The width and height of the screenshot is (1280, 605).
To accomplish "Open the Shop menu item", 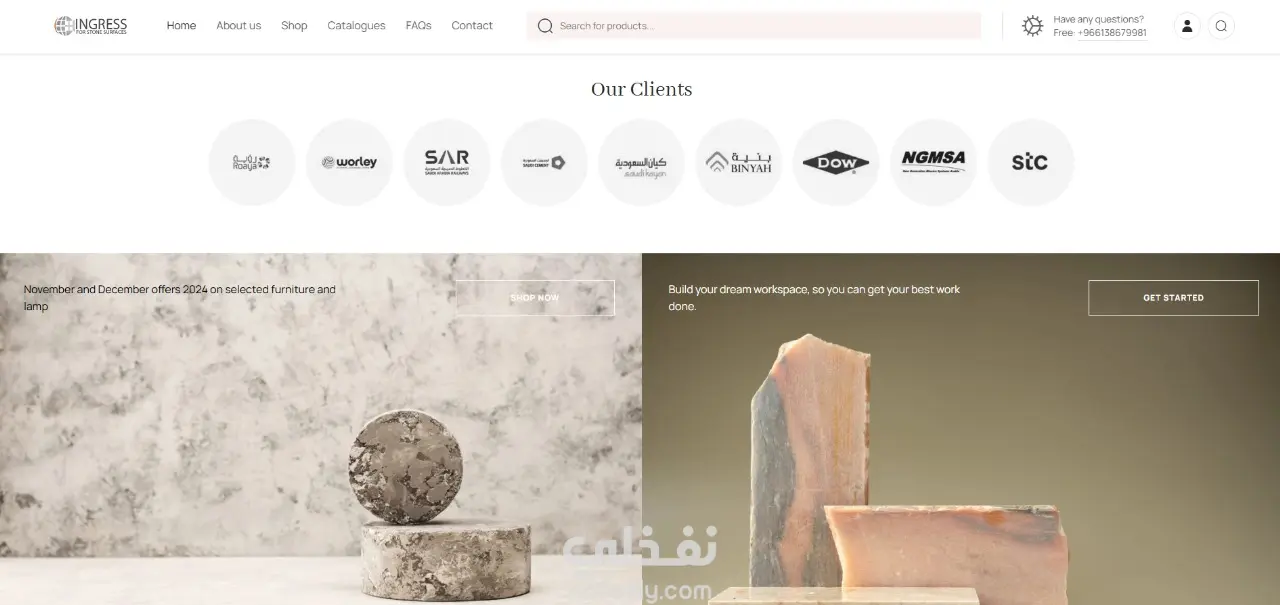I will pyautogui.click(x=294, y=26).
